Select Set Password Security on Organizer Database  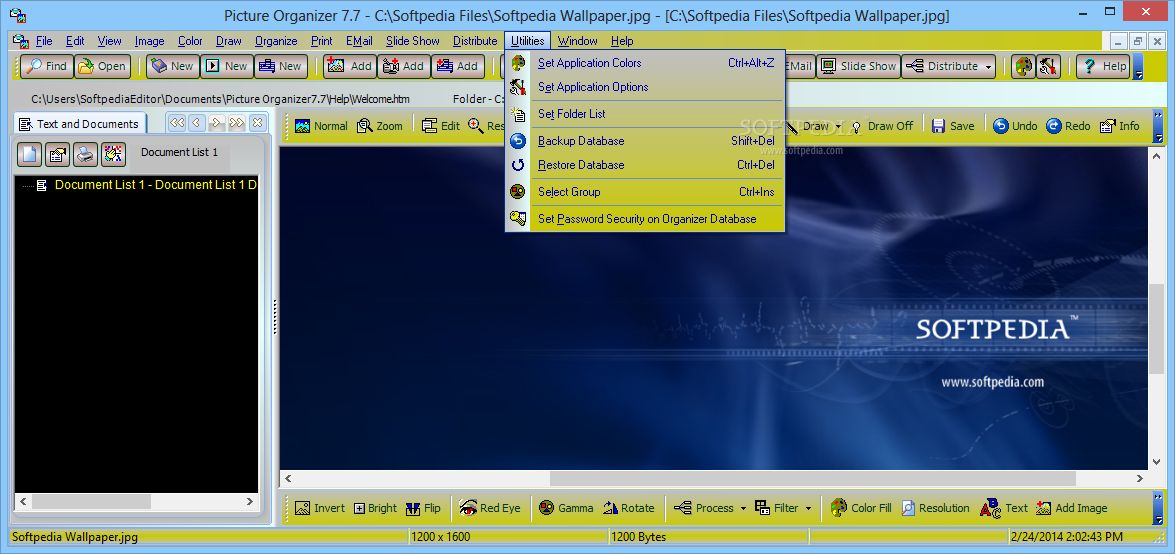[x=645, y=219]
